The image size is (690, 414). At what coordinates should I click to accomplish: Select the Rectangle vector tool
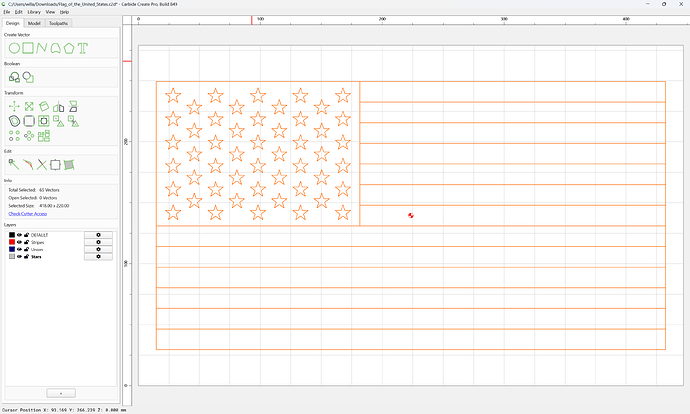pyautogui.click(x=28, y=48)
